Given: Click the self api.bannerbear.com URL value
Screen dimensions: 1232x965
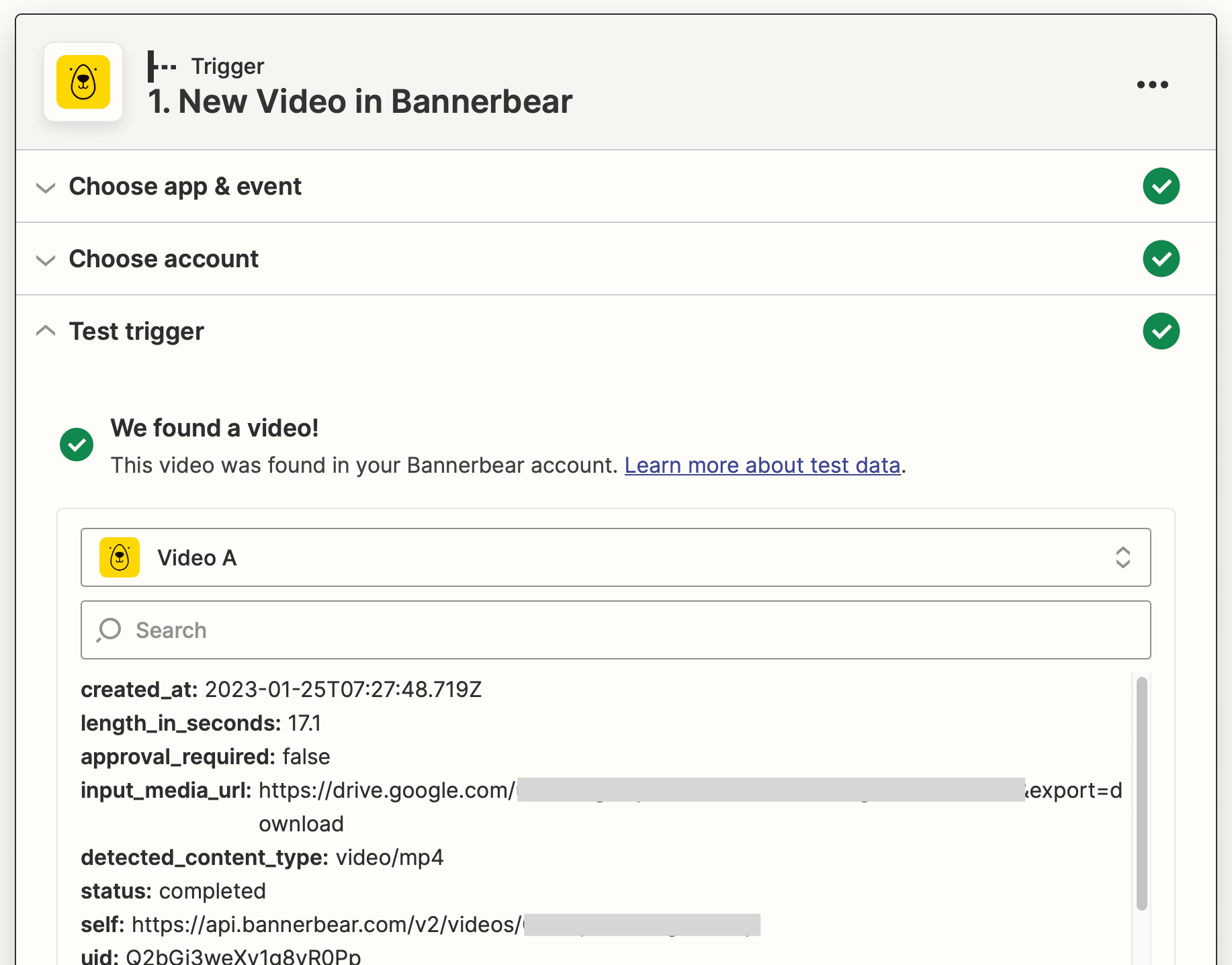Looking at the screenshot, I should (x=446, y=925).
